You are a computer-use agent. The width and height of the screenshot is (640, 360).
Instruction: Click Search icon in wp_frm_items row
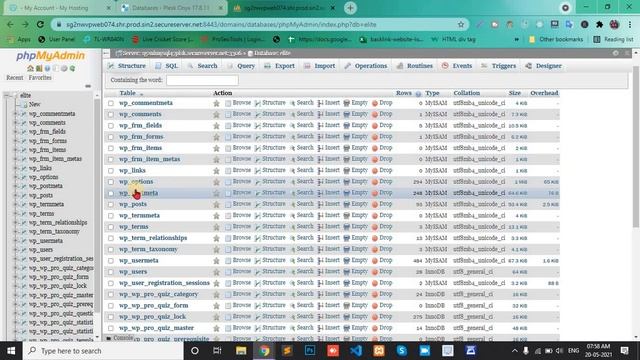(292, 148)
